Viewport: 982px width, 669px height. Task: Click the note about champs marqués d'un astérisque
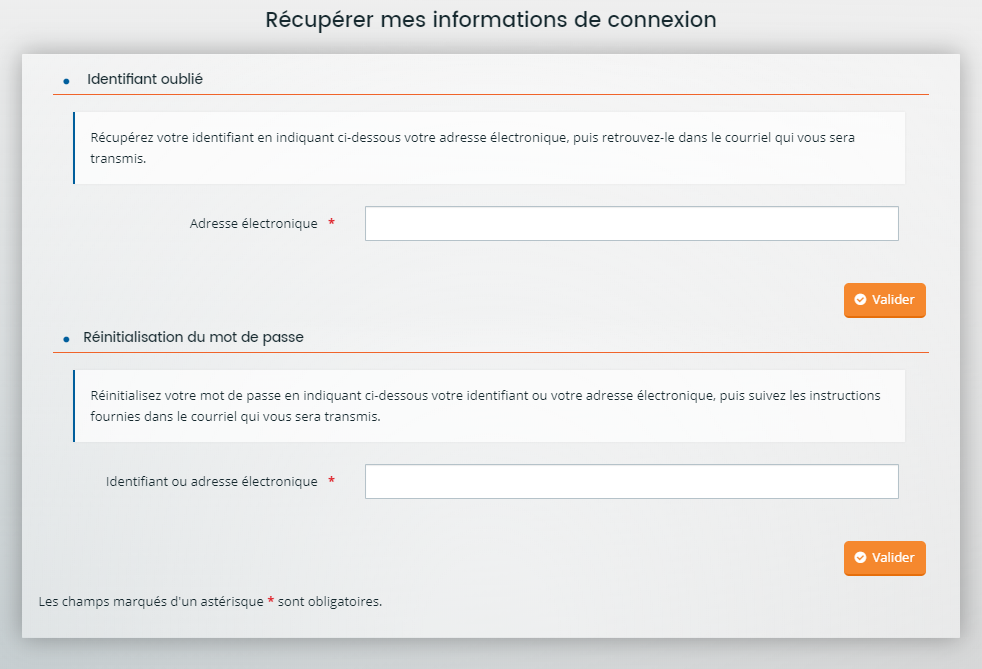coord(210,601)
